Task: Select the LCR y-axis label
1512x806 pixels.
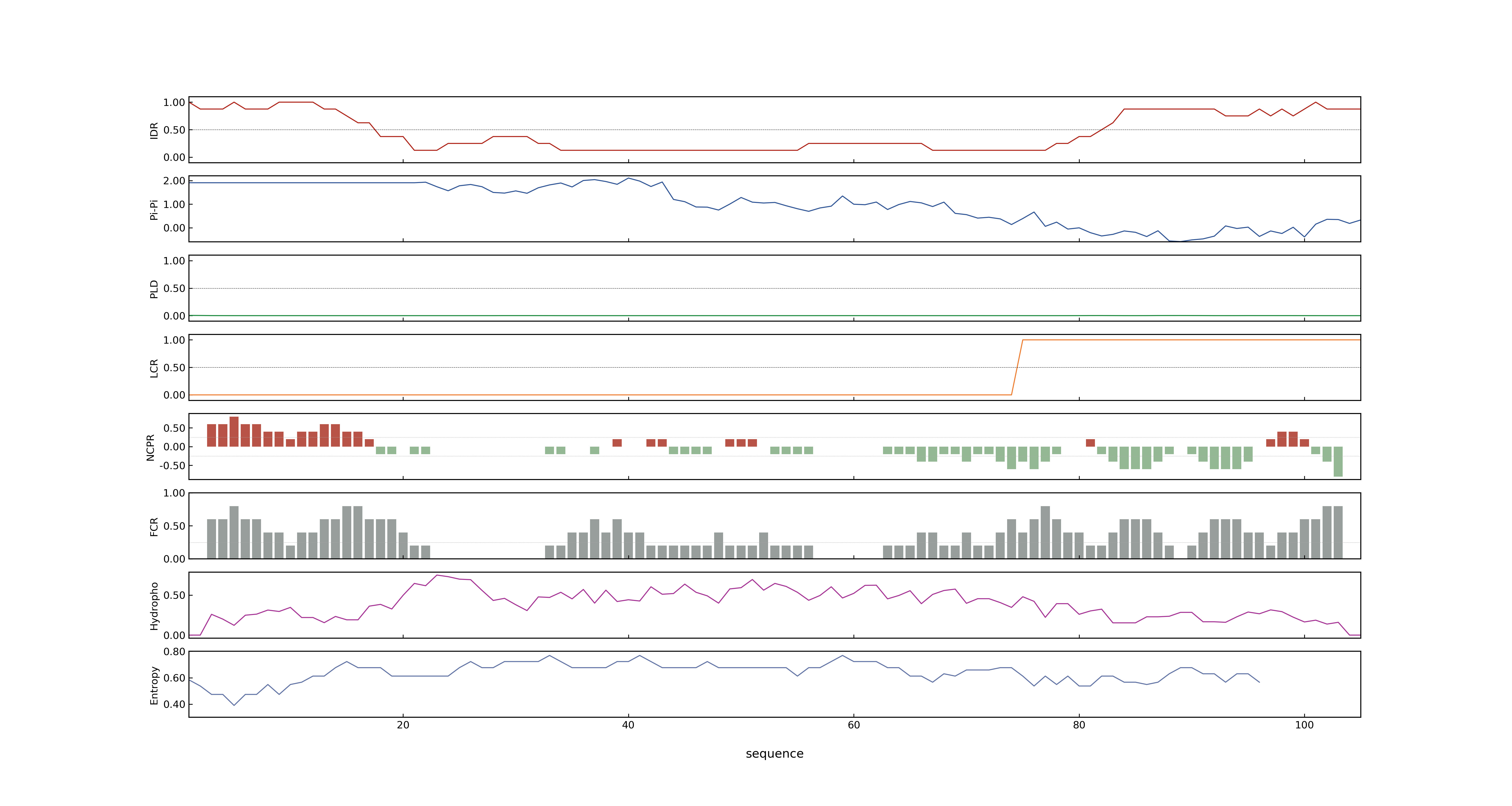Action: point(154,368)
